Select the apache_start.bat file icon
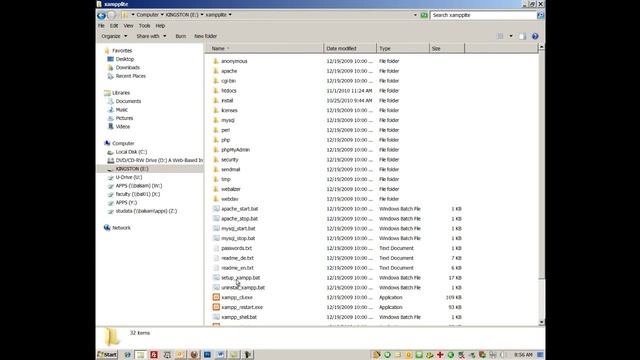Screen dimensions: 640x360 216,209
